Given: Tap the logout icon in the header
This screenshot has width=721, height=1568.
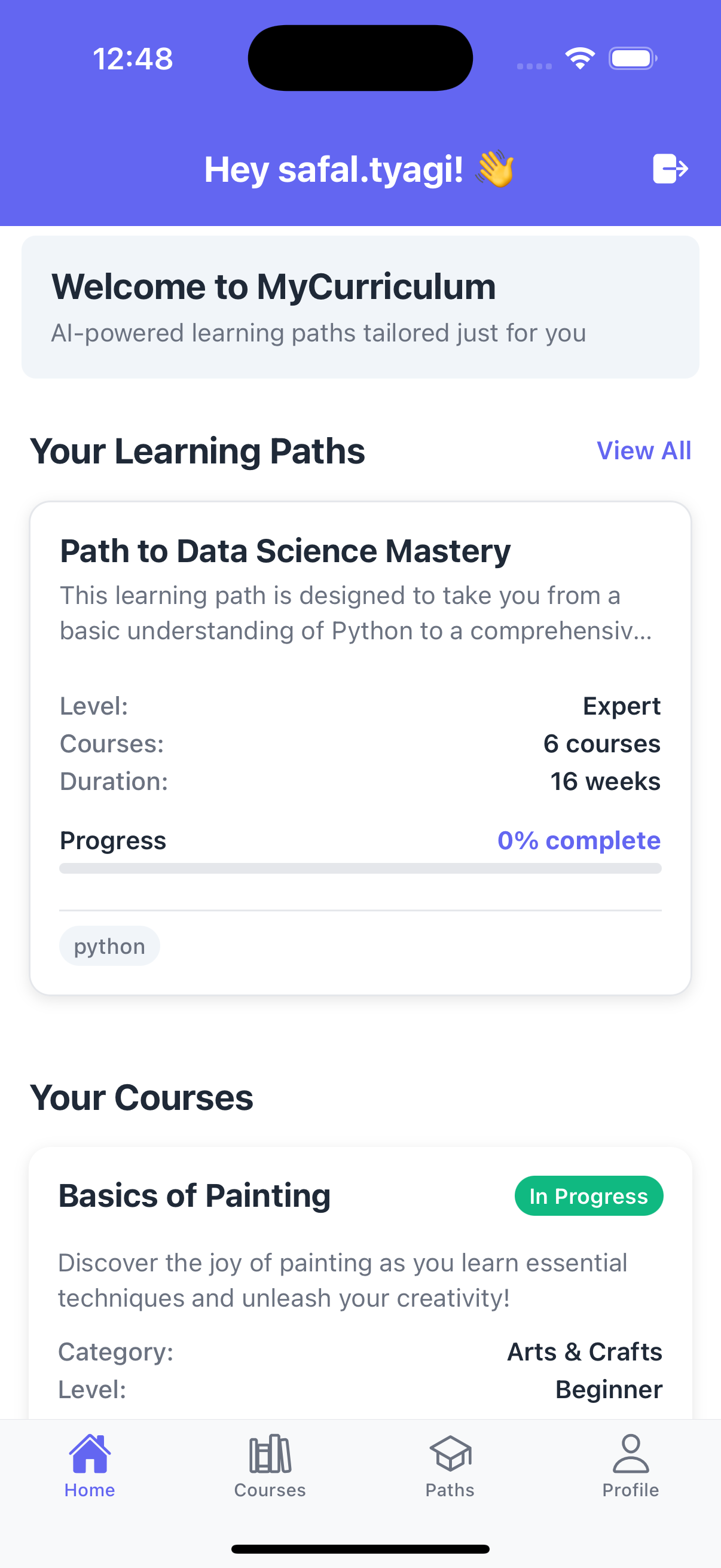Looking at the screenshot, I should point(671,169).
